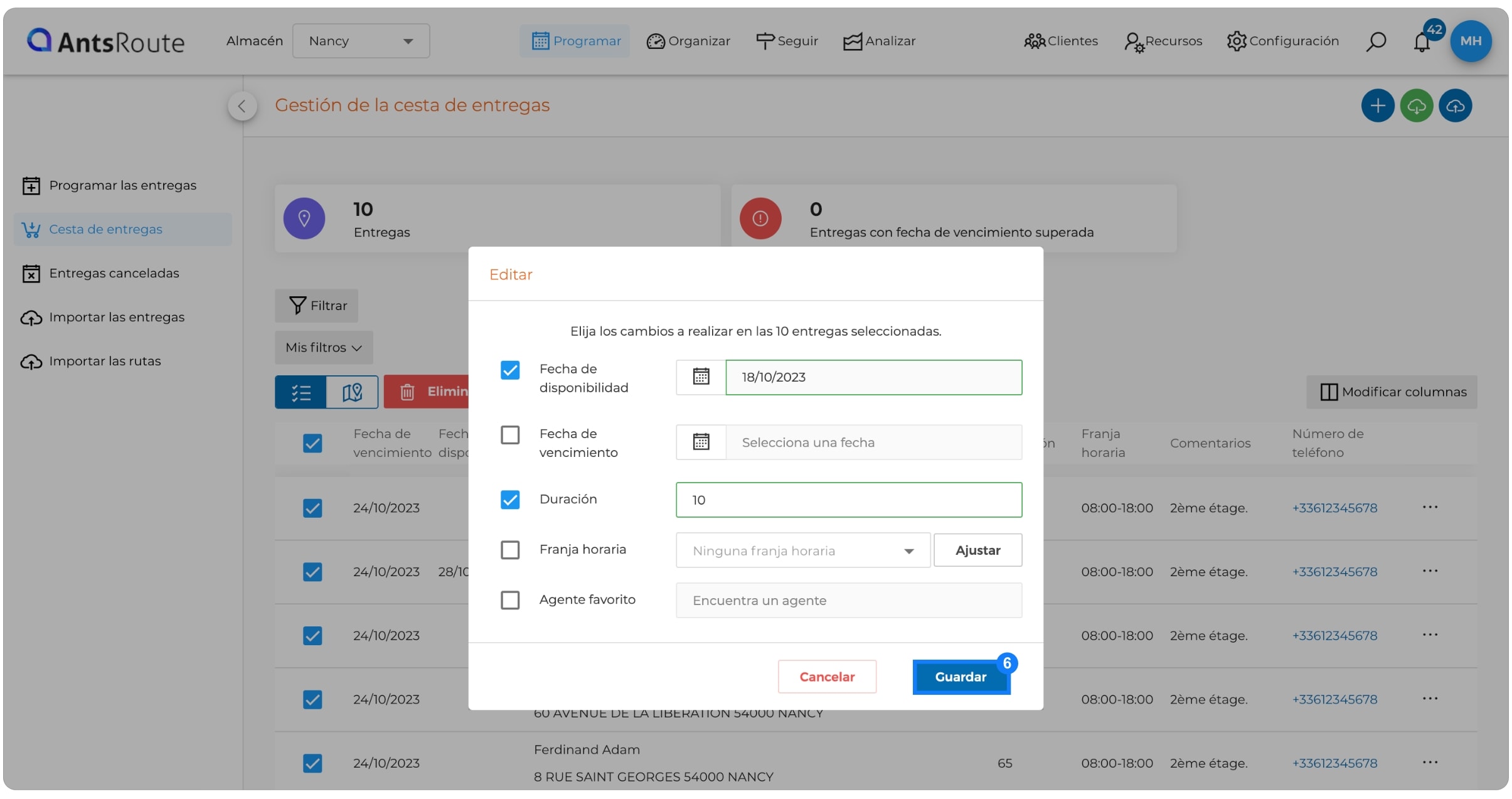Open Entregas canceladas in sidebar
The width and height of the screenshot is (1512, 799).
(123, 274)
